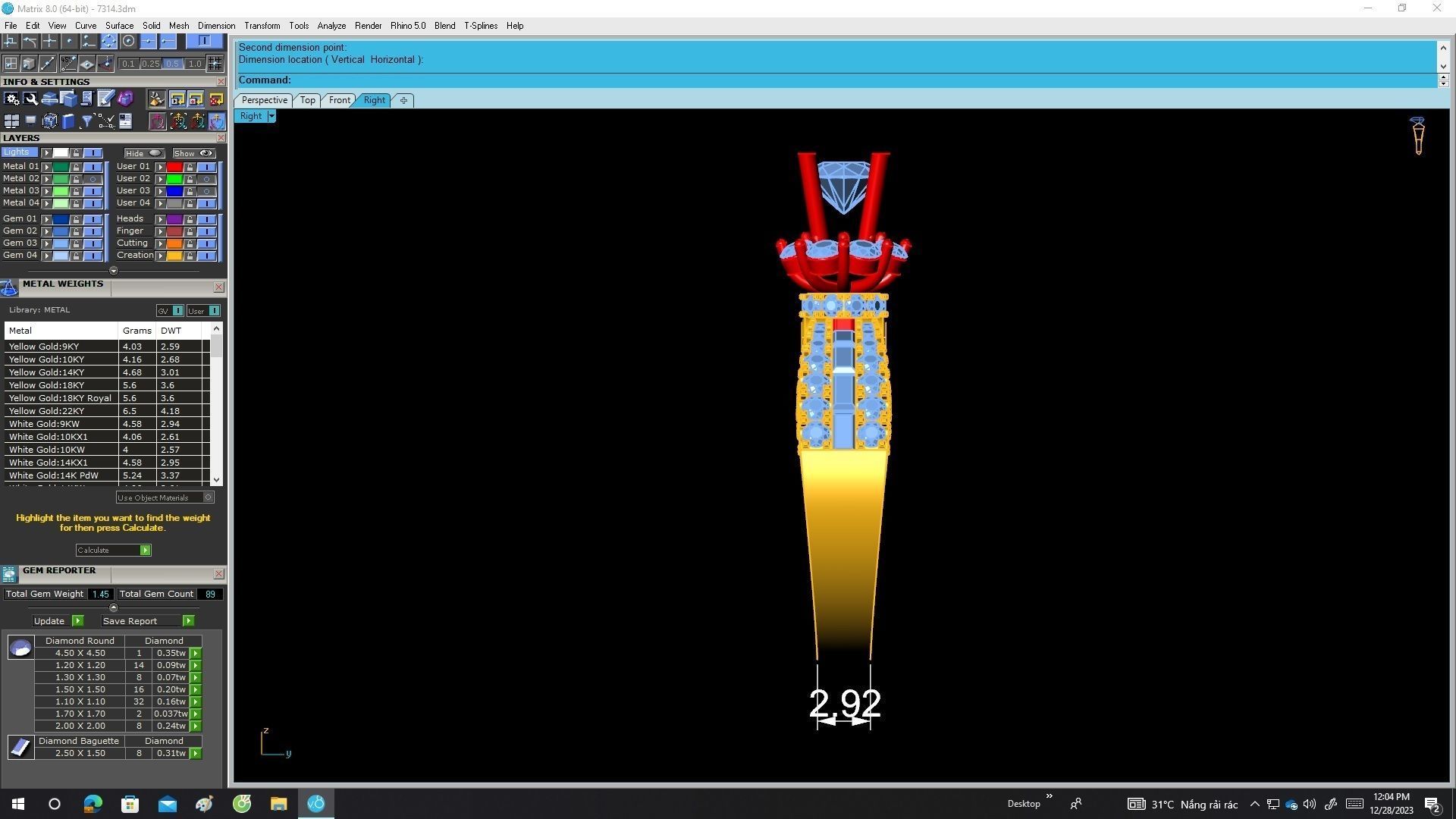Click the funnel filter icon

tap(87, 121)
